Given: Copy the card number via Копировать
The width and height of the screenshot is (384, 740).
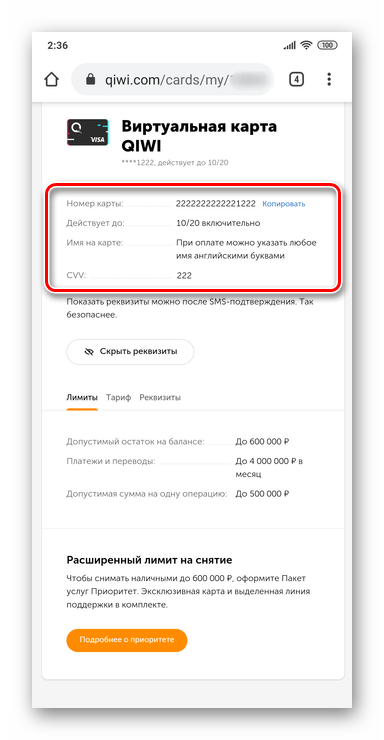Looking at the screenshot, I should point(284,204).
